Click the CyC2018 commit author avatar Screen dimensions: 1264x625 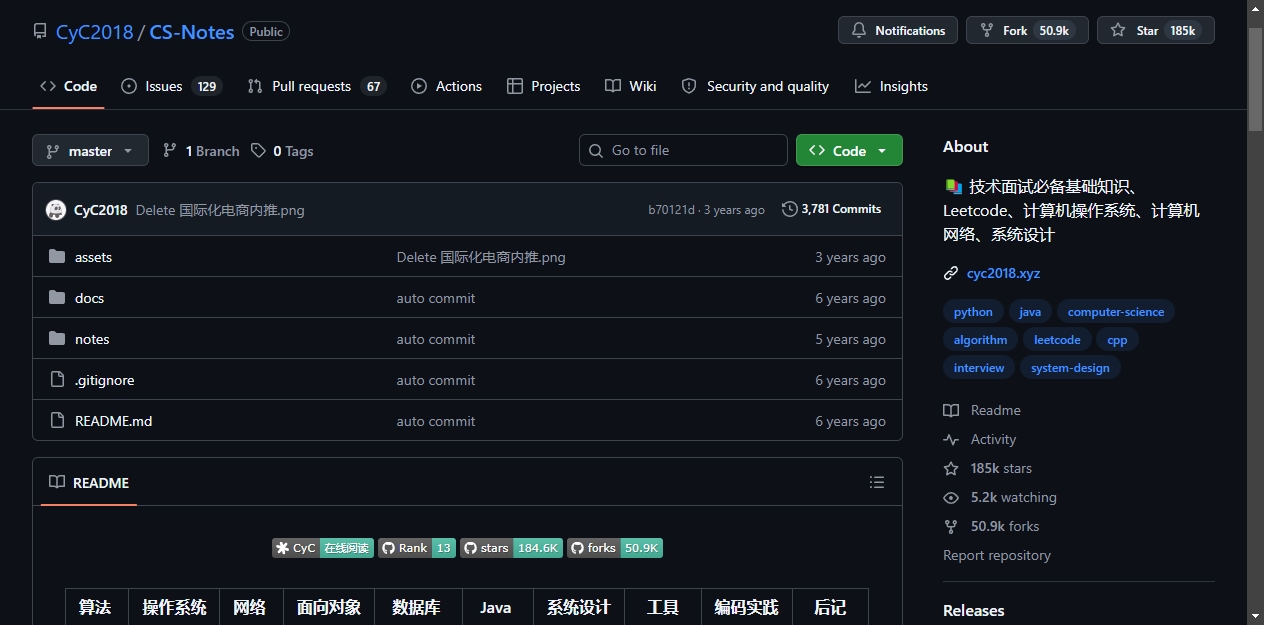pos(56,209)
